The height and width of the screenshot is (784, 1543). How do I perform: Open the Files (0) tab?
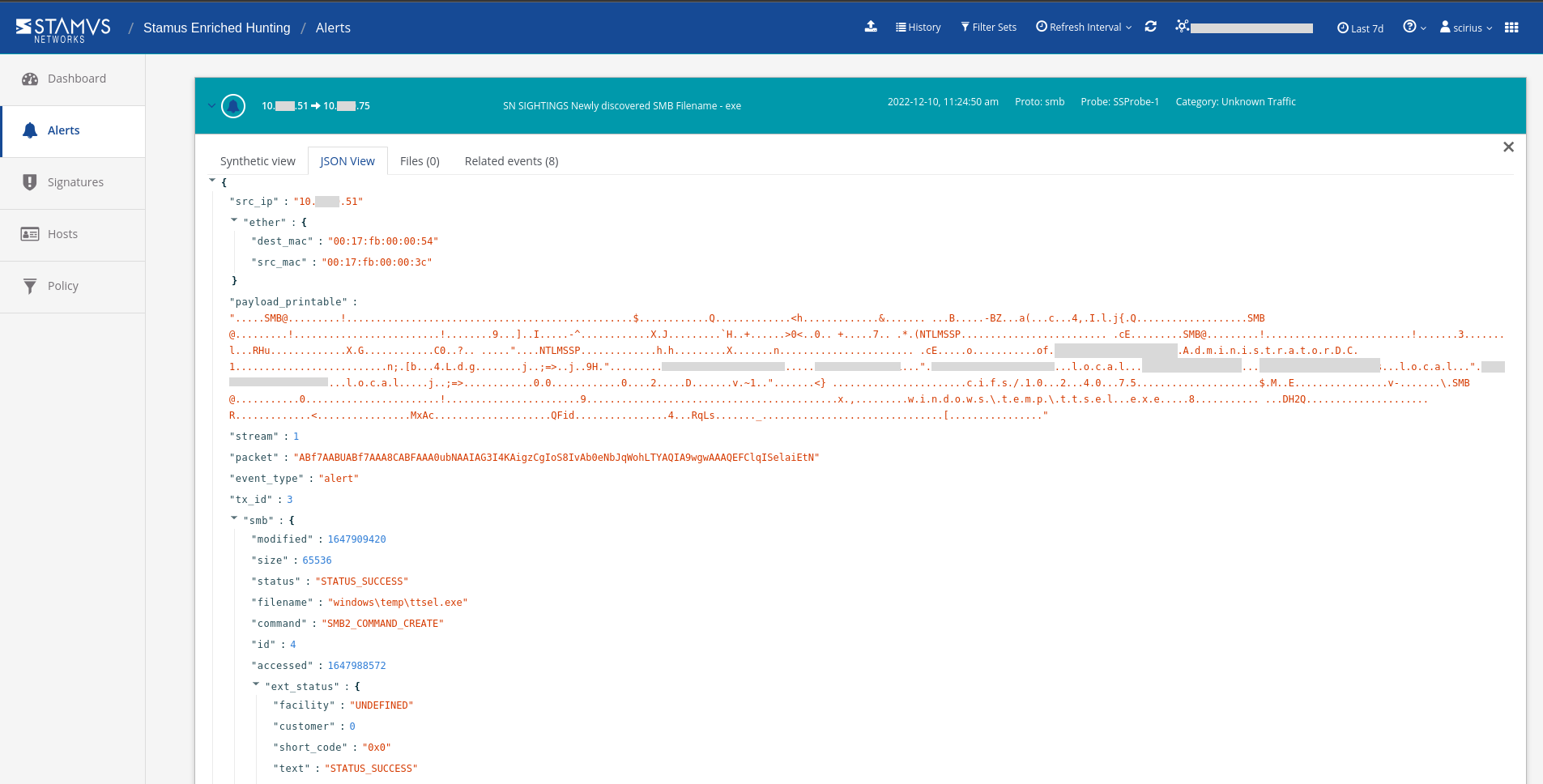[x=419, y=160]
